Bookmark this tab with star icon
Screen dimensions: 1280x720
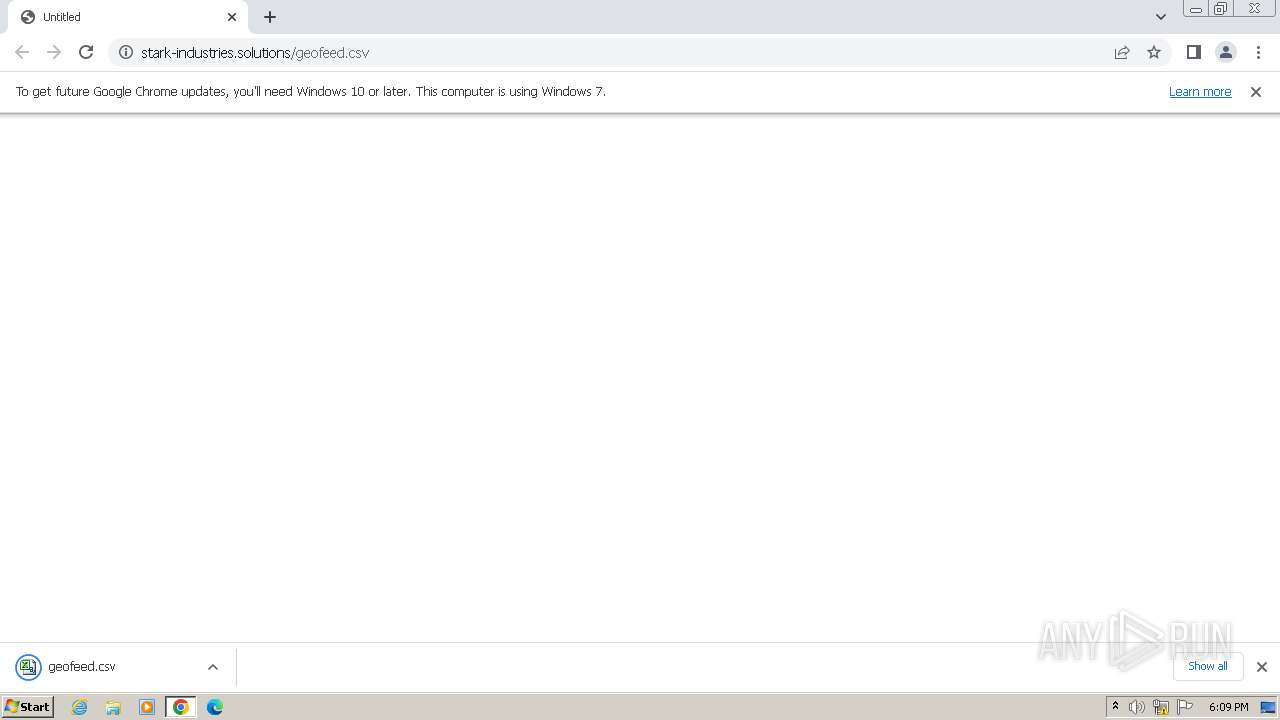pyautogui.click(x=1154, y=52)
